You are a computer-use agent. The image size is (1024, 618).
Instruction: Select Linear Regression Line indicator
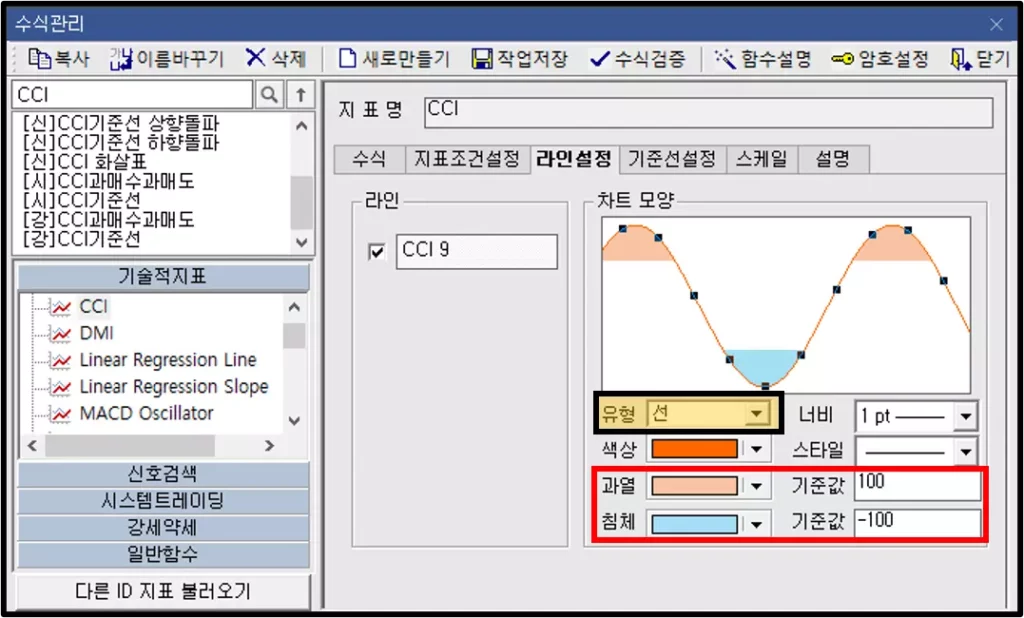point(168,360)
